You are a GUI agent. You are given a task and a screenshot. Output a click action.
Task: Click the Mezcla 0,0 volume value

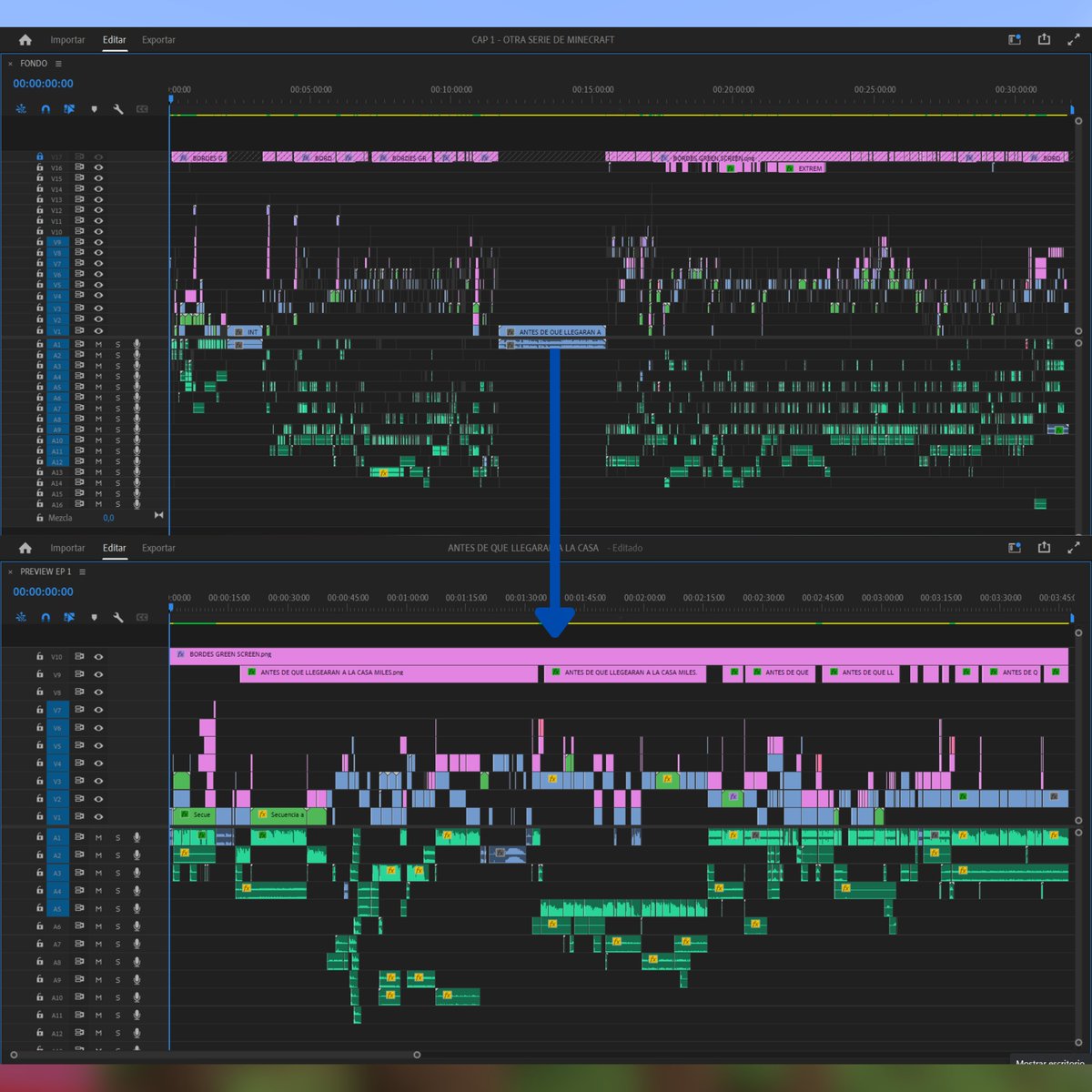coord(108,518)
